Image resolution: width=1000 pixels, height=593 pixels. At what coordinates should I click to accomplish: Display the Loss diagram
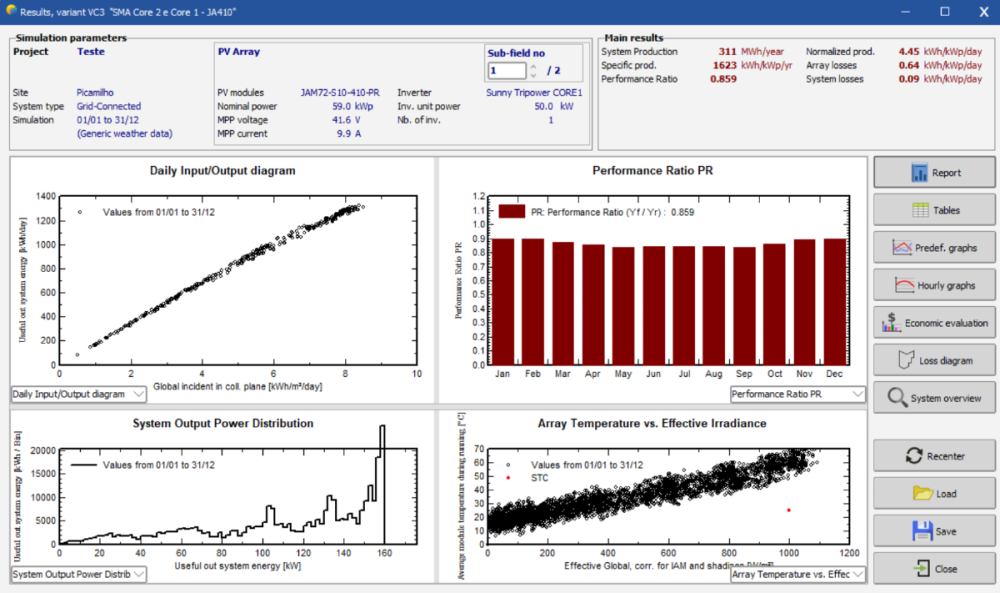pyautogui.click(x=934, y=360)
